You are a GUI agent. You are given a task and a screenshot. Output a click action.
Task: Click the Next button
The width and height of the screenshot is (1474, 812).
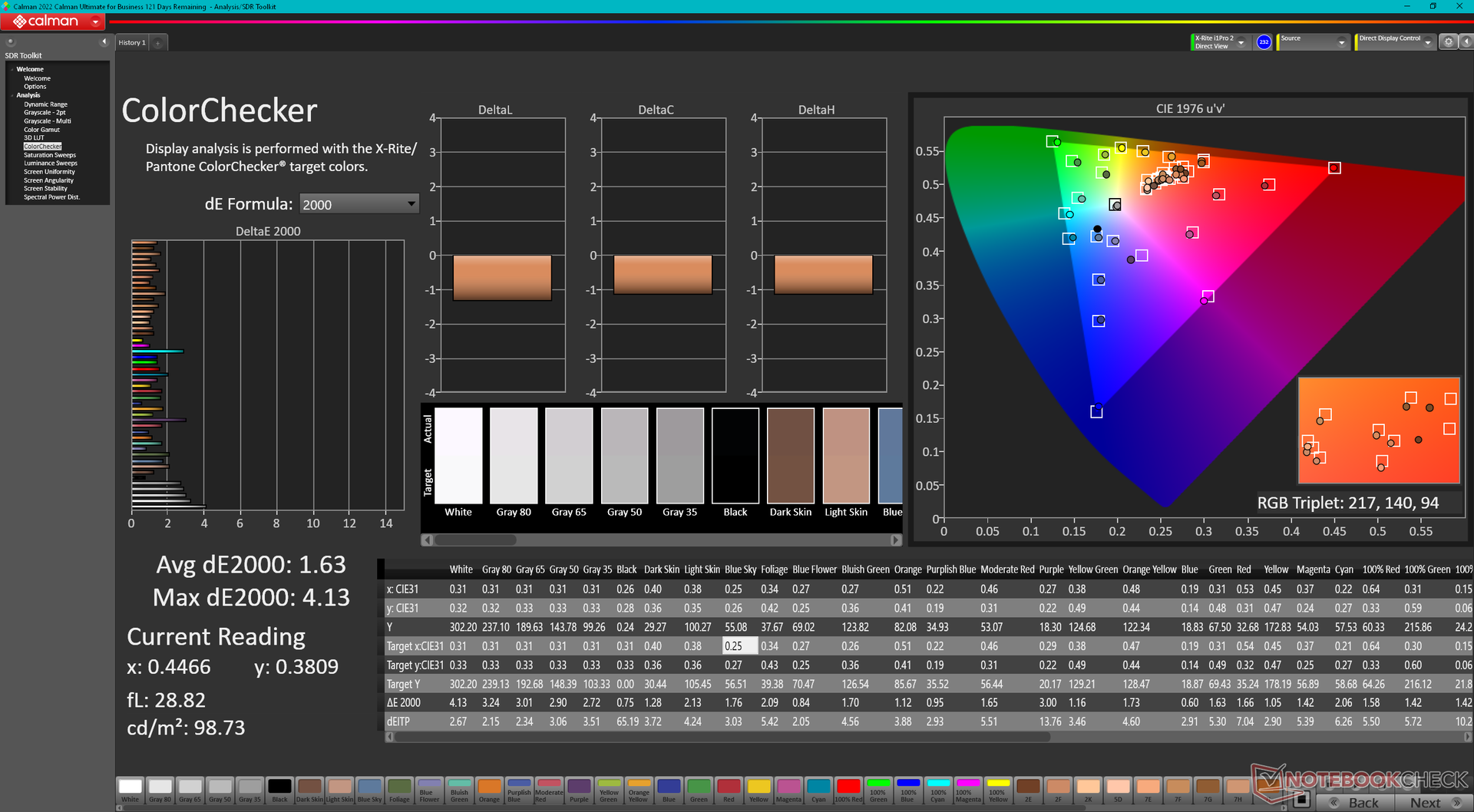pos(1433,803)
